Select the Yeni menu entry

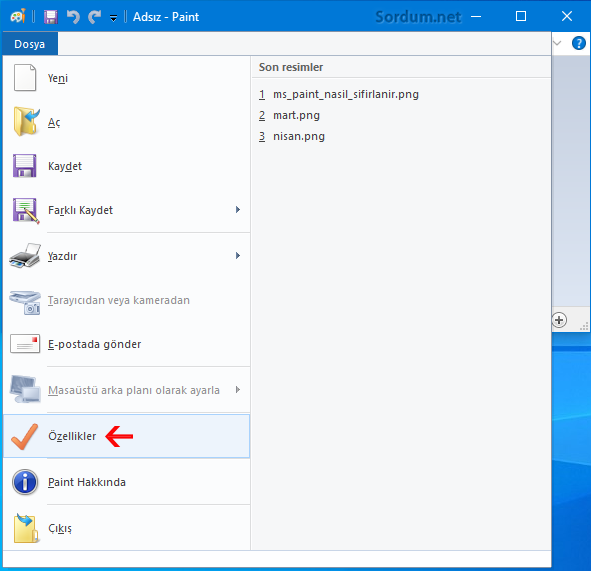126,78
